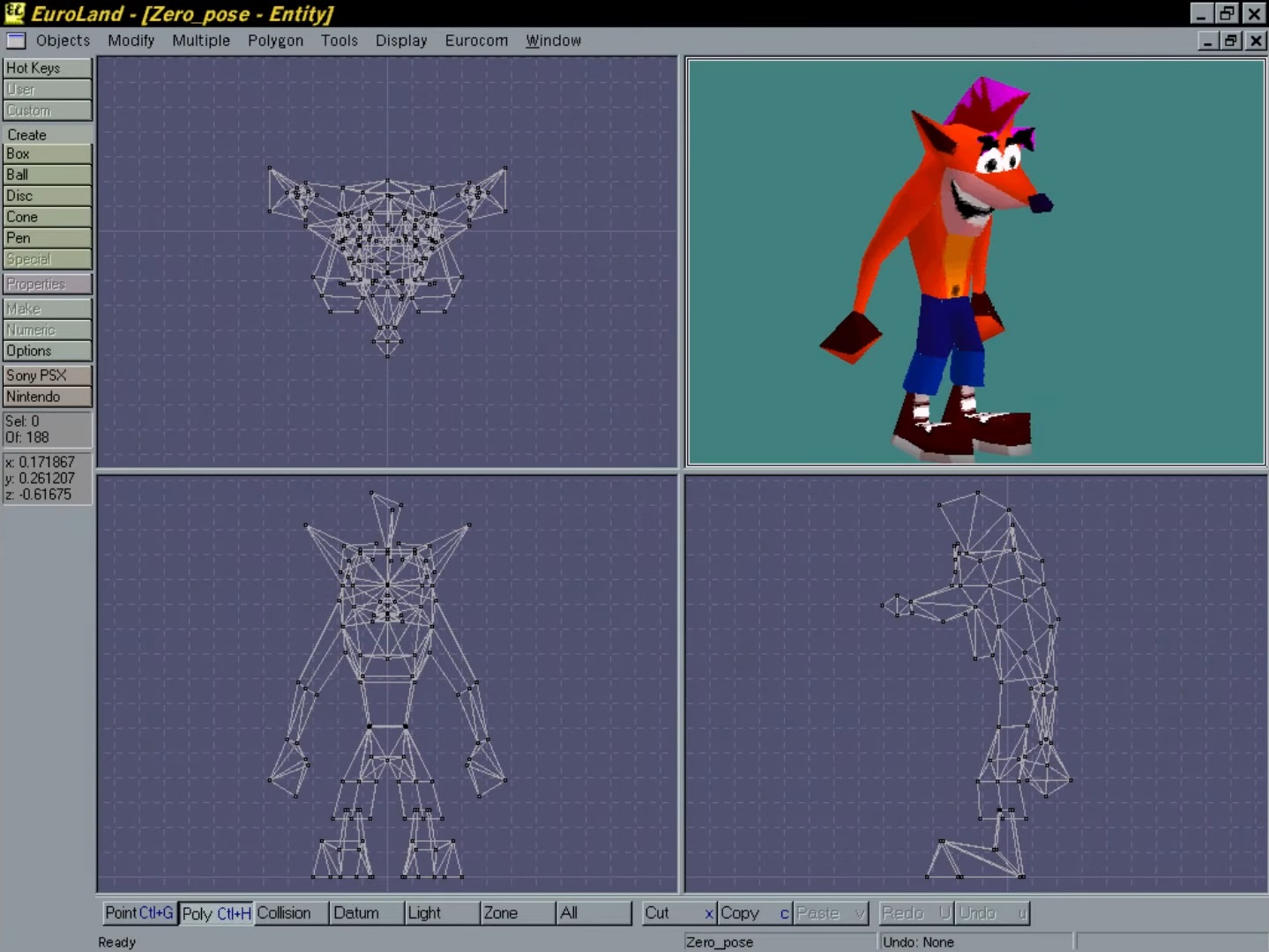The width and height of the screenshot is (1269, 952).
Task: Select the Custom panel button
Action: pos(48,110)
